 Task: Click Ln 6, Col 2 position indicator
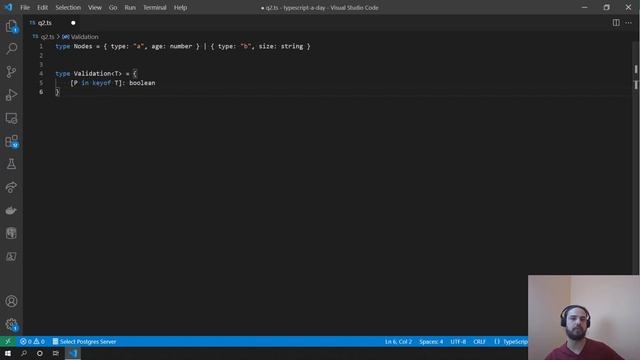point(398,342)
